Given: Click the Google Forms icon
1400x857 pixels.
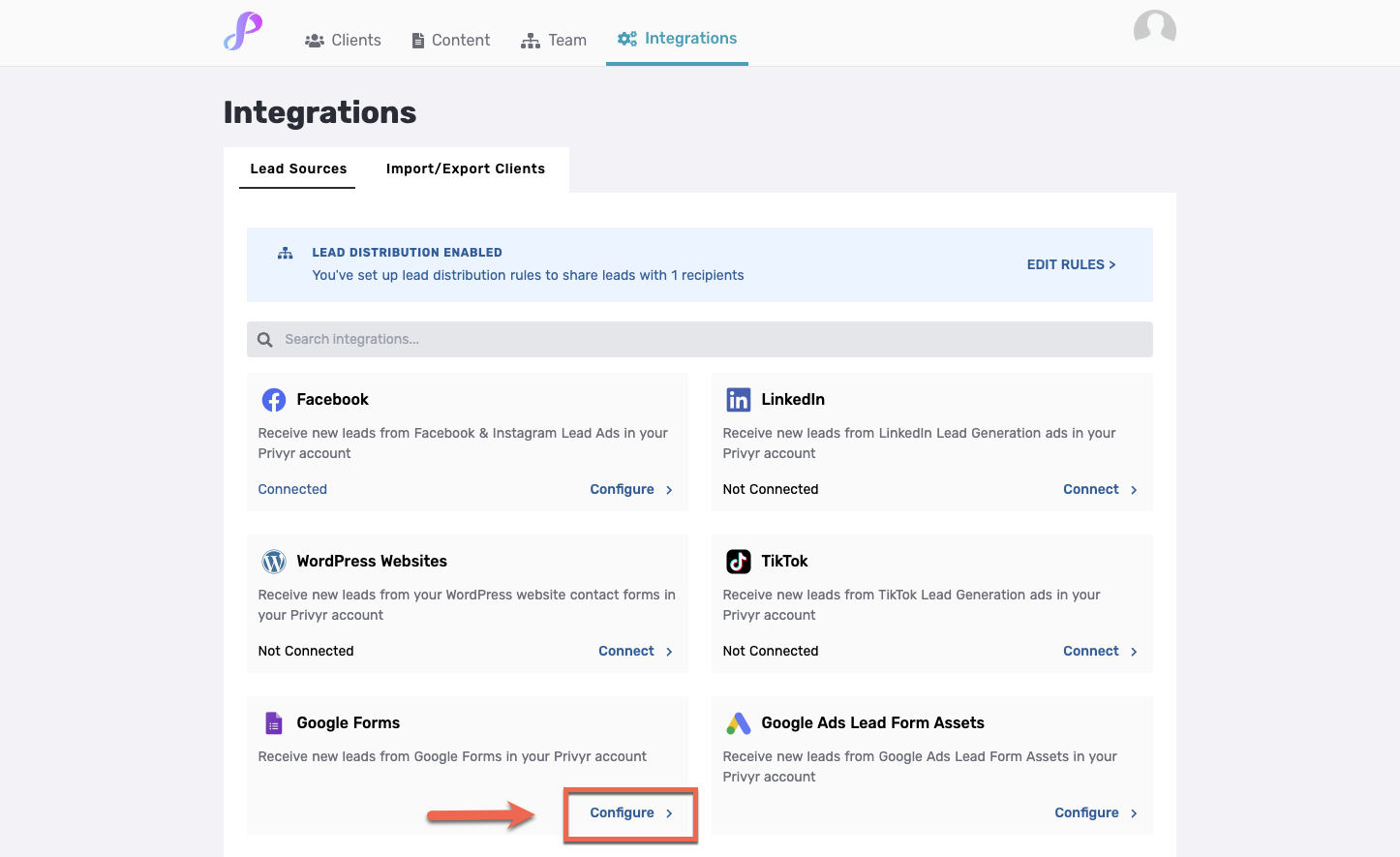Looking at the screenshot, I should pos(273,722).
